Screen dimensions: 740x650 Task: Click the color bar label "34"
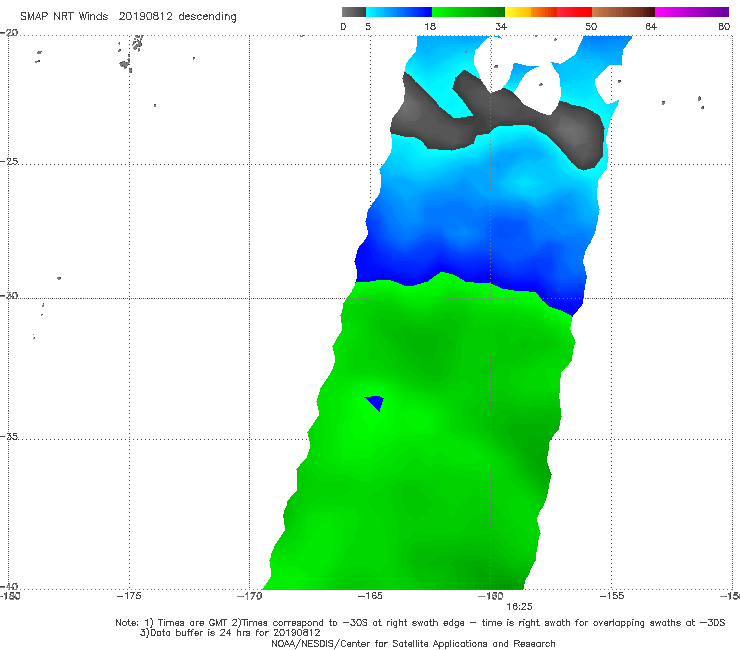pos(501,26)
